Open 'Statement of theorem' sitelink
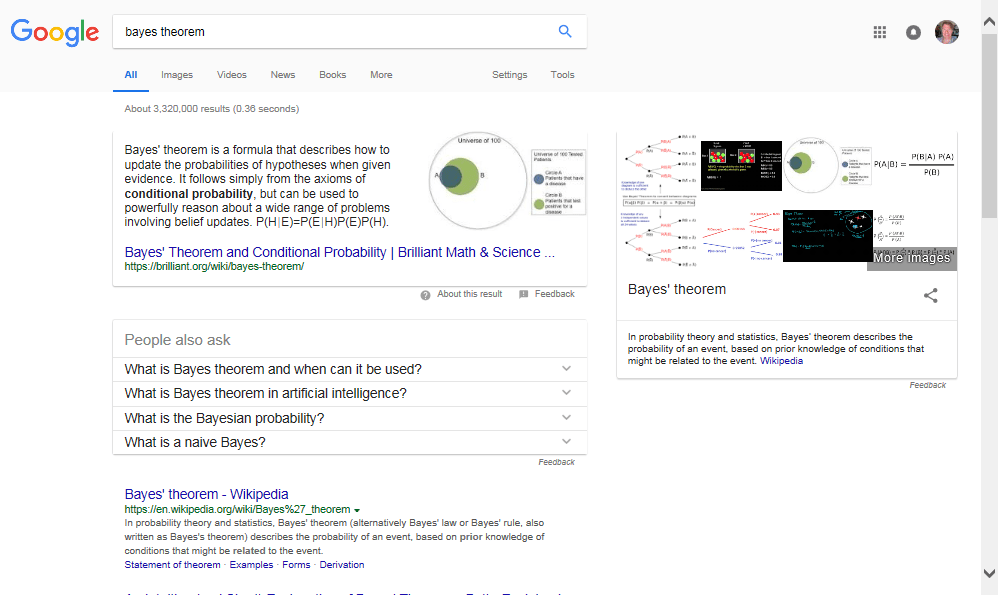This screenshot has width=998, height=595. [172, 564]
